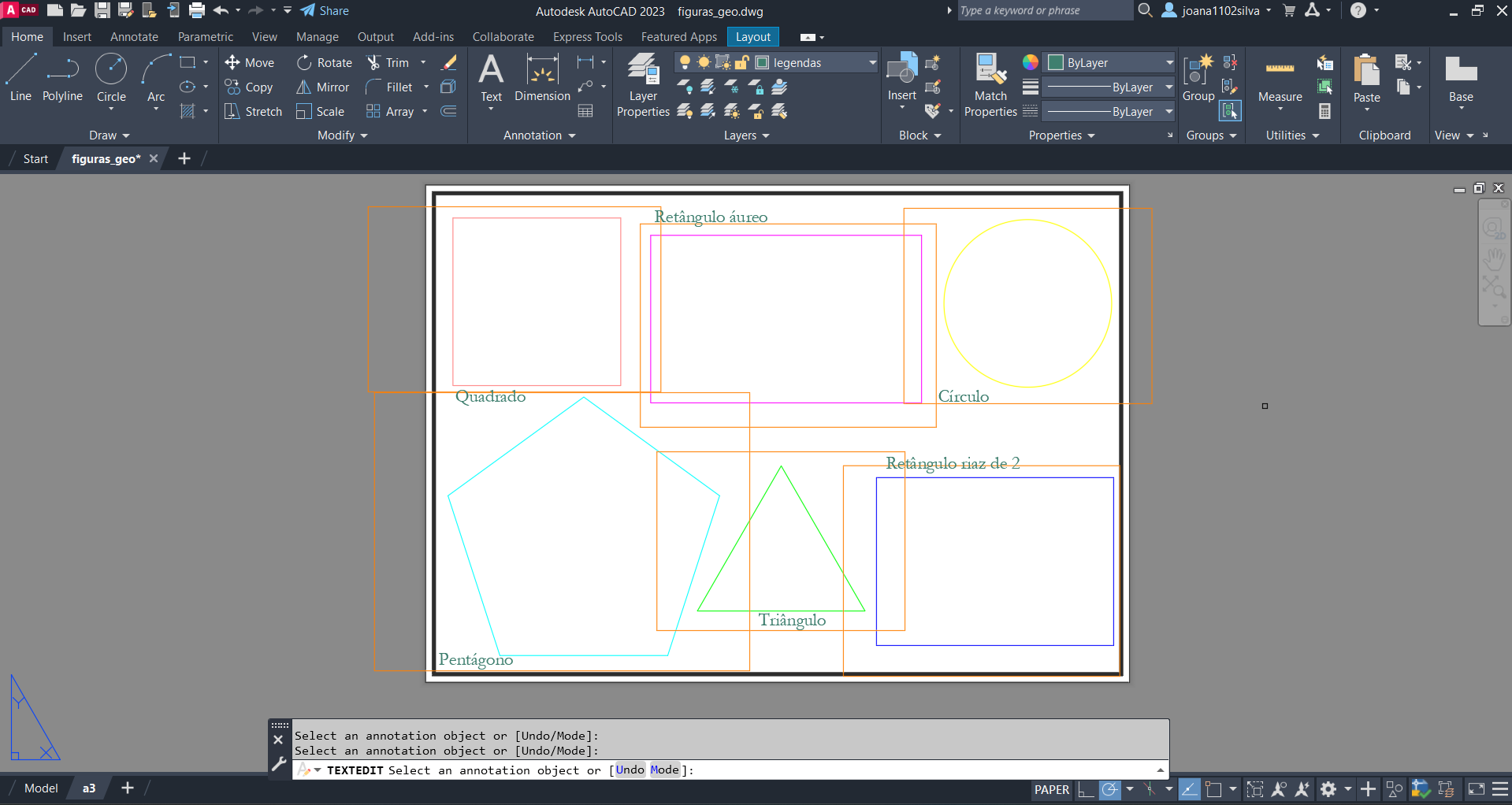Open the ByLayer object color dropdown
1512x805 pixels.
click(1169, 63)
